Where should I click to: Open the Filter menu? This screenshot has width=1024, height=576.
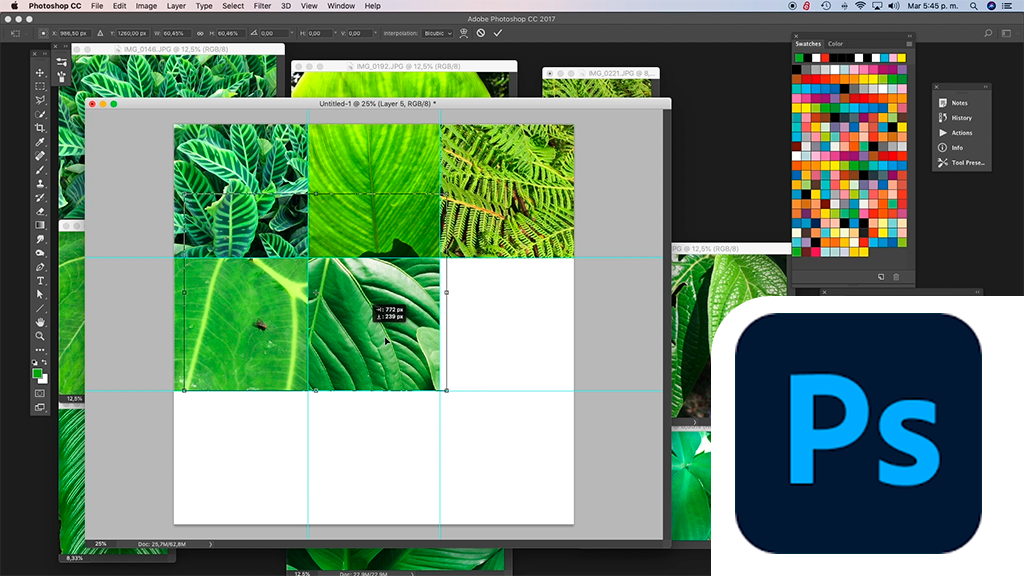pos(262,6)
